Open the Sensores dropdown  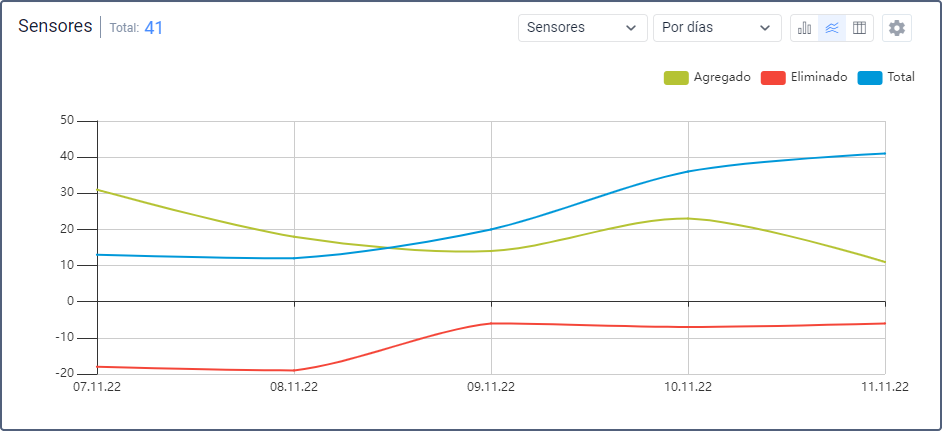(x=582, y=28)
